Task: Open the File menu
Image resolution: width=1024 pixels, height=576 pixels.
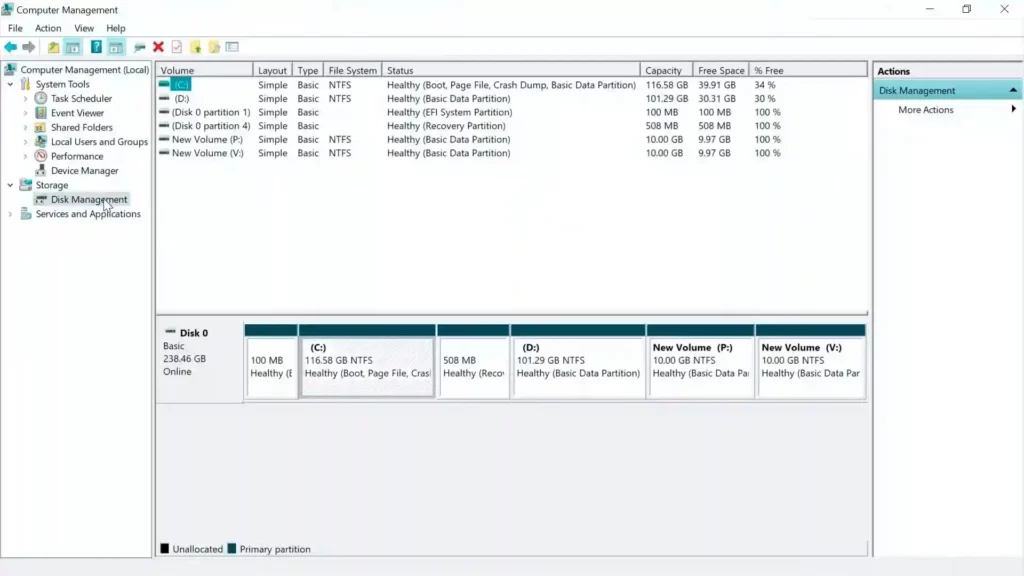Action: pyautogui.click(x=15, y=28)
